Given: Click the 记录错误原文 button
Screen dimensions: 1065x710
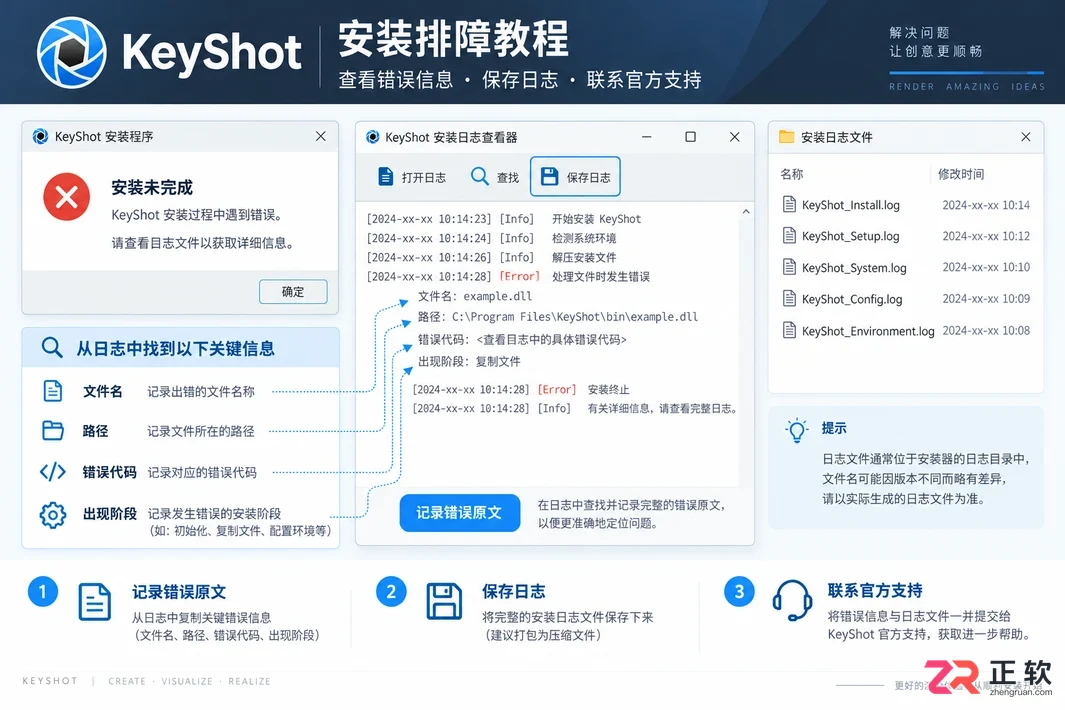Looking at the screenshot, I should 460,513.
